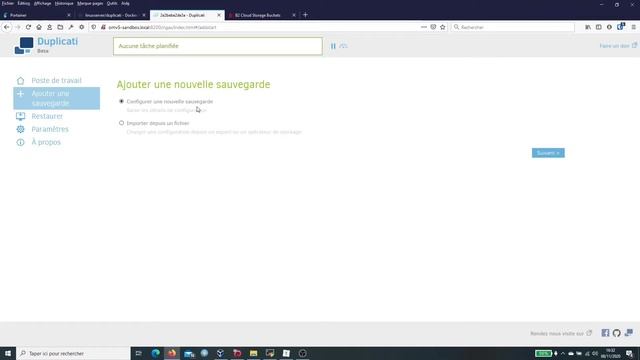The image size is (640, 360).
Task: Click the Firefox taskbar icon
Action: [172, 353]
